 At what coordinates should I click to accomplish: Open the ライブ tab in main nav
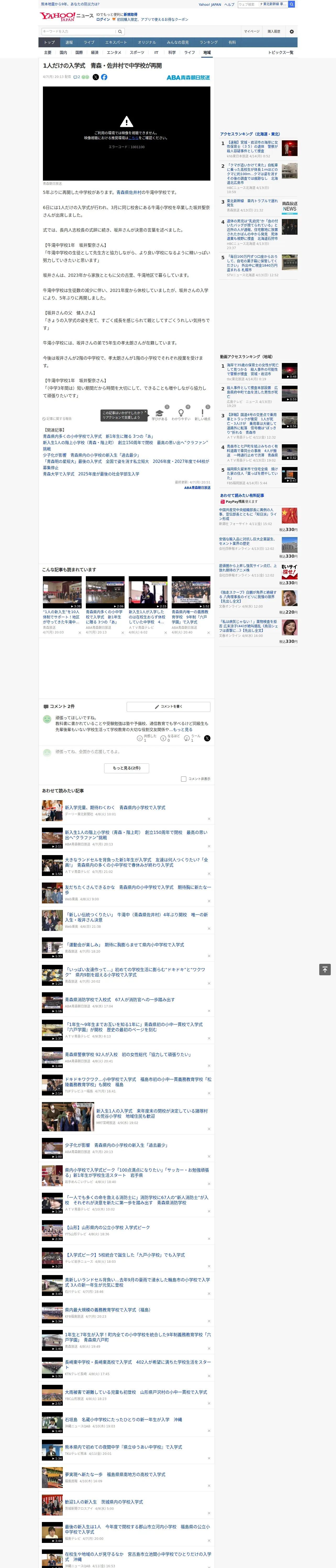click(89, 42)
